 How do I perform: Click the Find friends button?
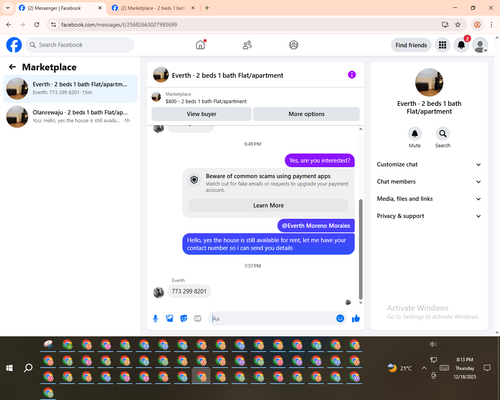click(411, 45)
